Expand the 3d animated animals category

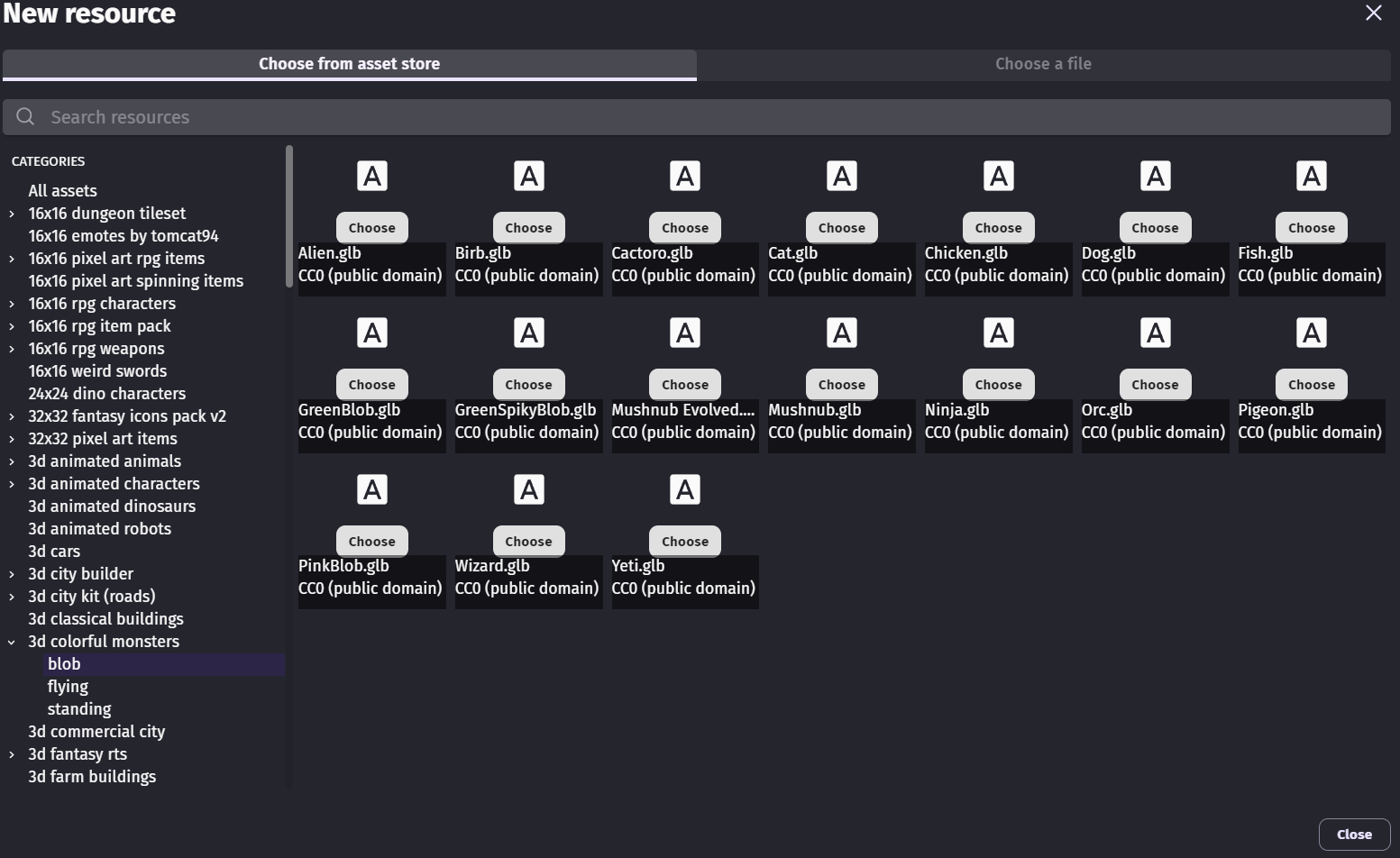click(x=12, y=461)
